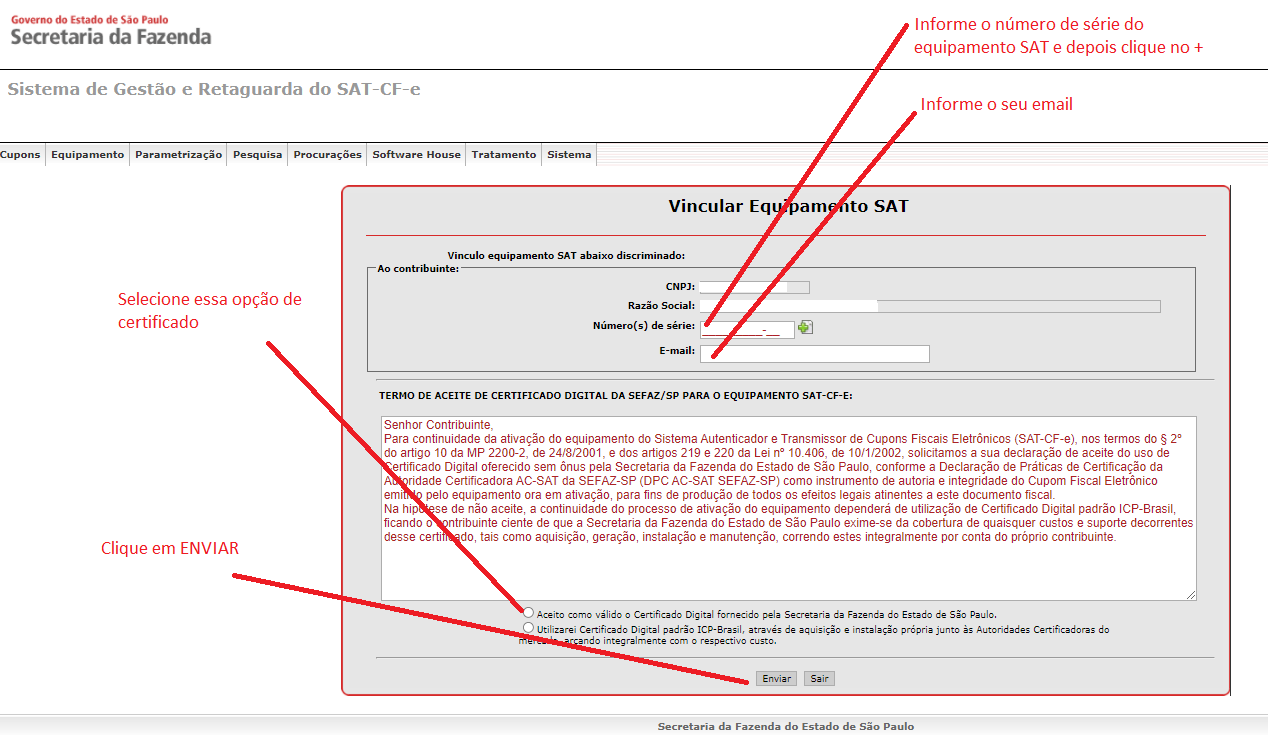
Task: Open the Sistema menu
Action: point(569,155)
